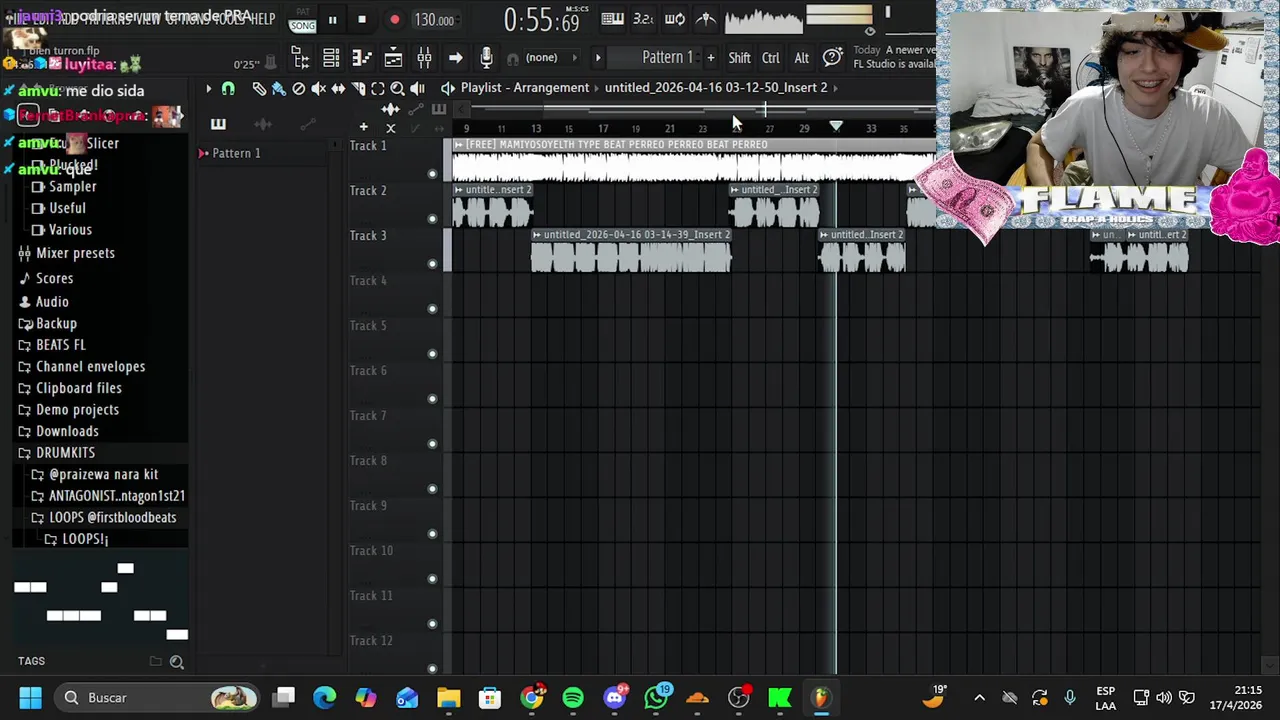This screenshot has width=1280, height=720.
Task: Collapse the DRUMKITS folder
Action: point(65,453)
